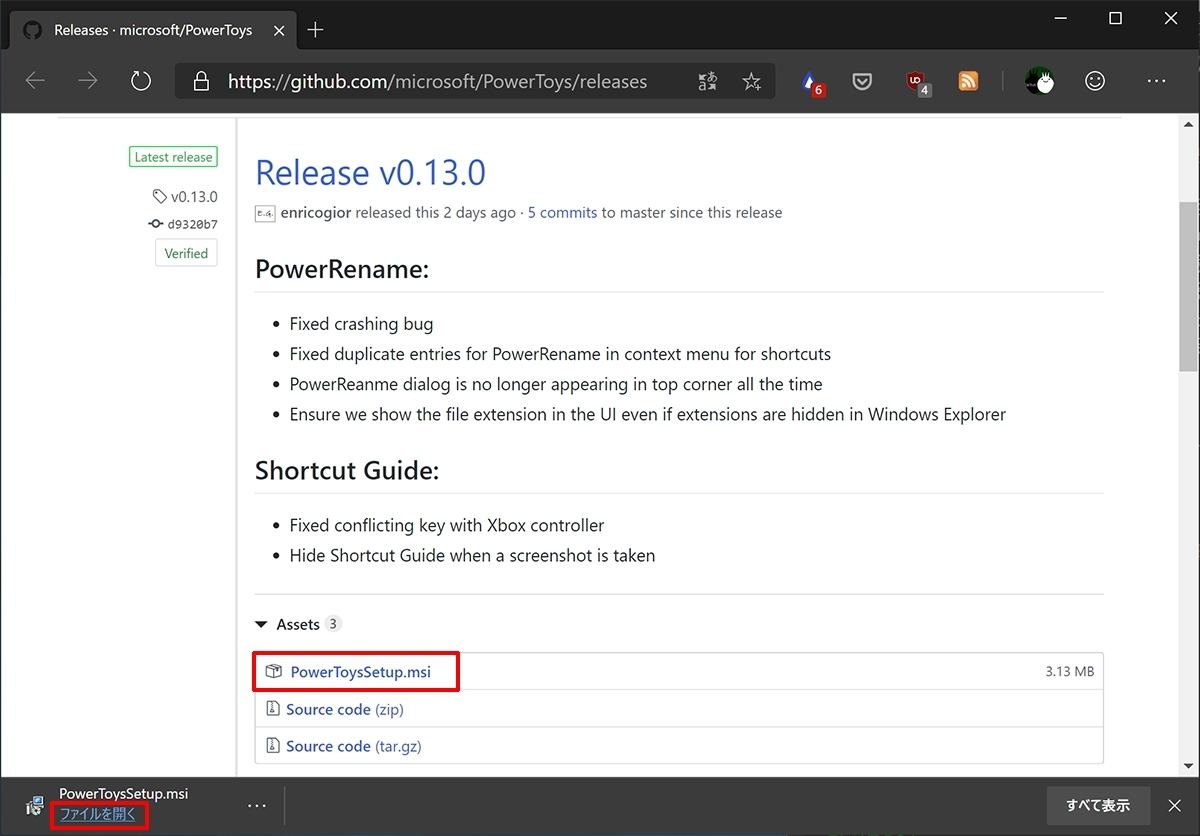Click the PowerToysSetup.msi name in the download bar
The width and height of the screenshot is (1200, 836).
(123, 793)
